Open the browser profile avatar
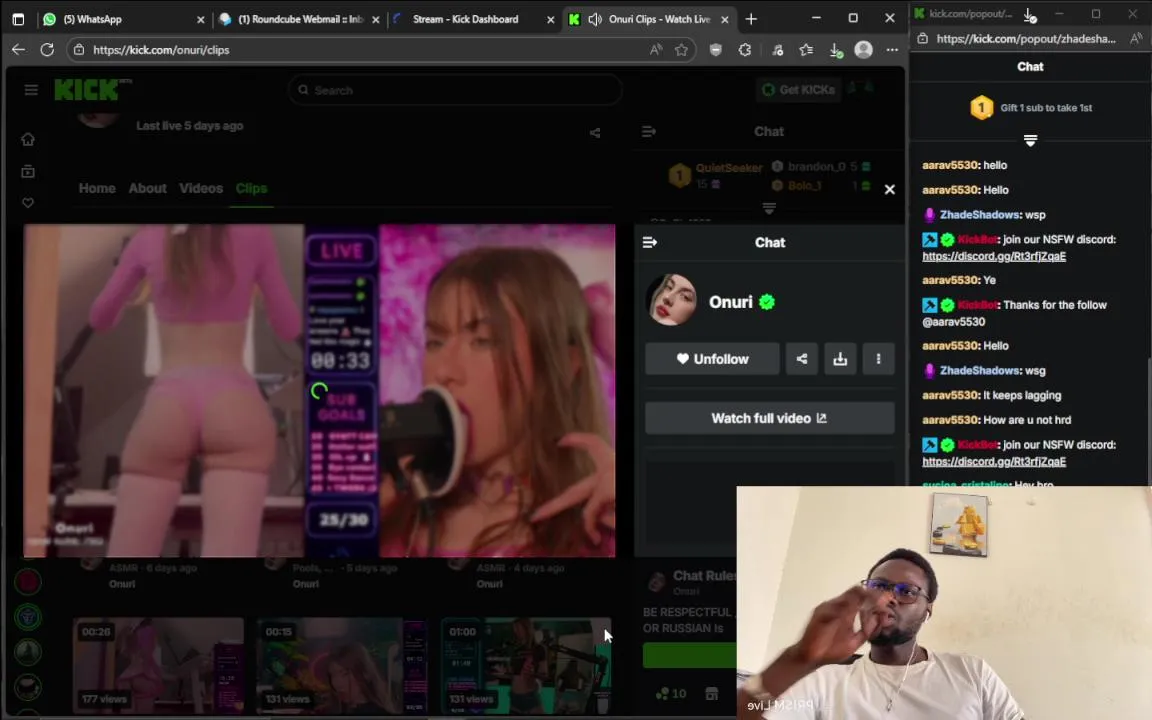The width and height of the screenshot is (1152, 720). pos(863,49)
